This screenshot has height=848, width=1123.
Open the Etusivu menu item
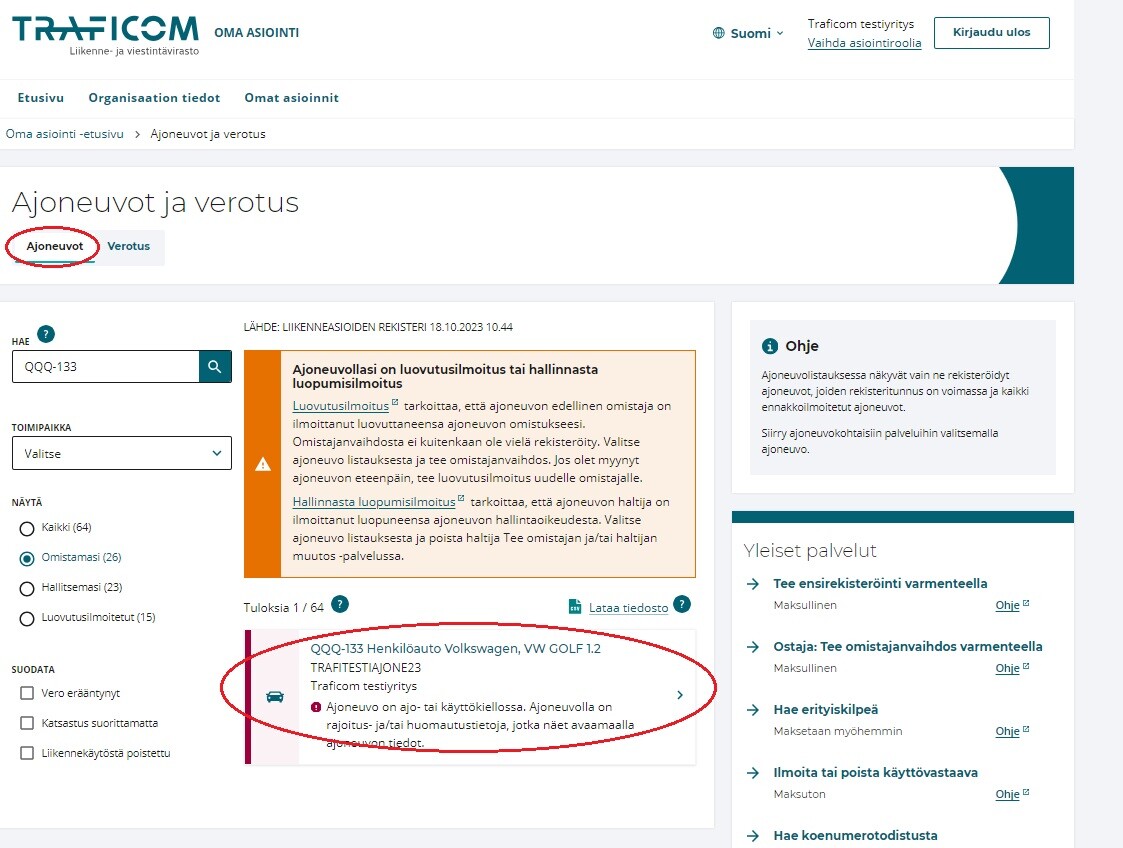pos(41,98)
